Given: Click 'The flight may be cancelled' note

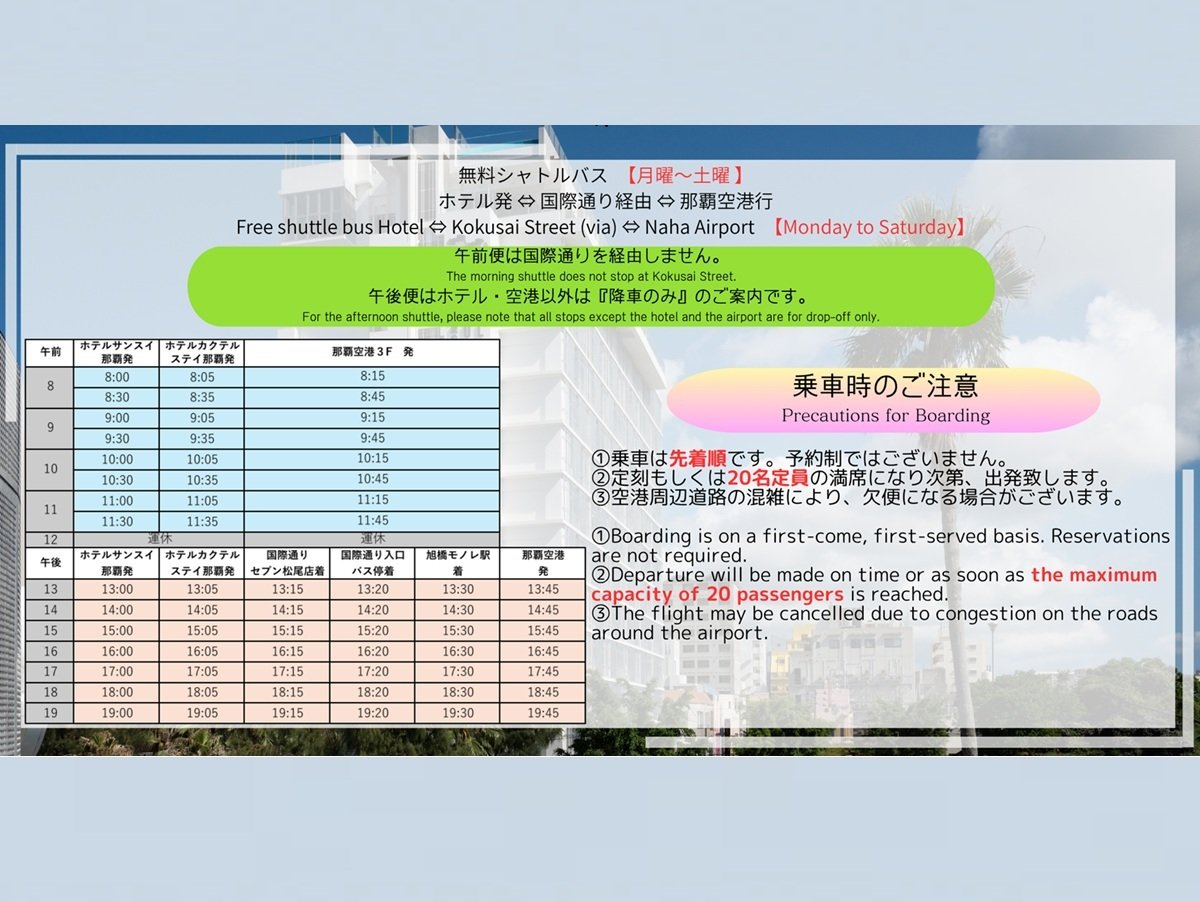Looking at the screenshot, I should tap(875, 623).
